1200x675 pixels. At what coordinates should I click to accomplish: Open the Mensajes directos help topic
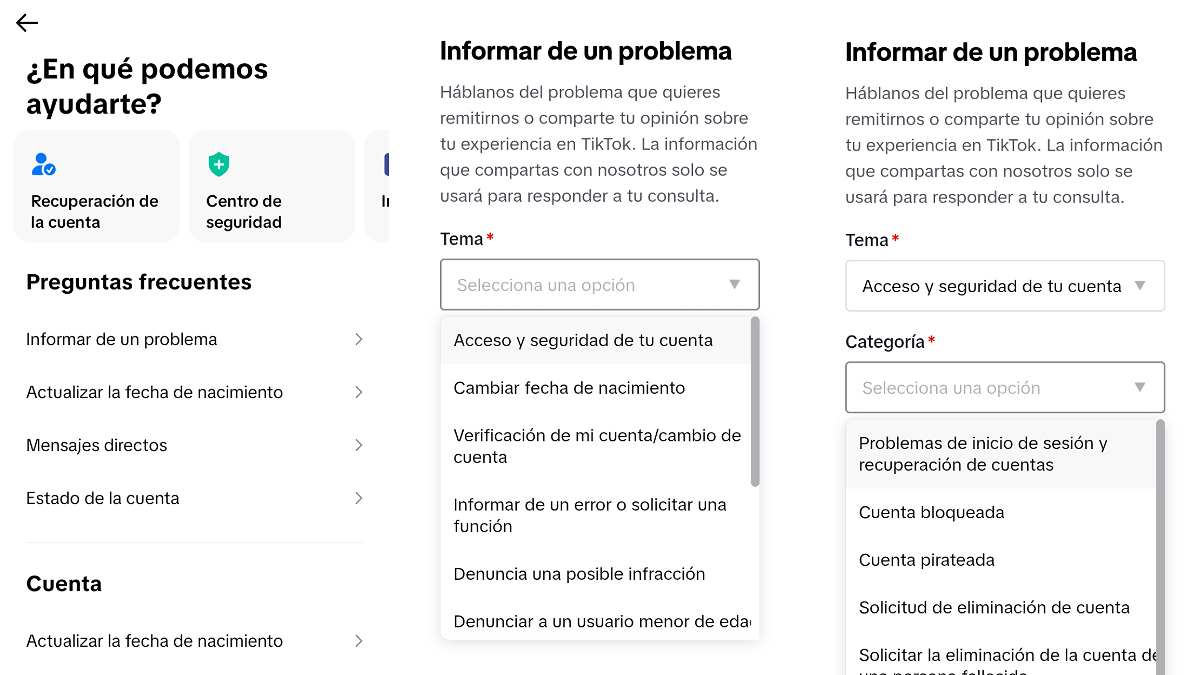(x=195, y=445)
